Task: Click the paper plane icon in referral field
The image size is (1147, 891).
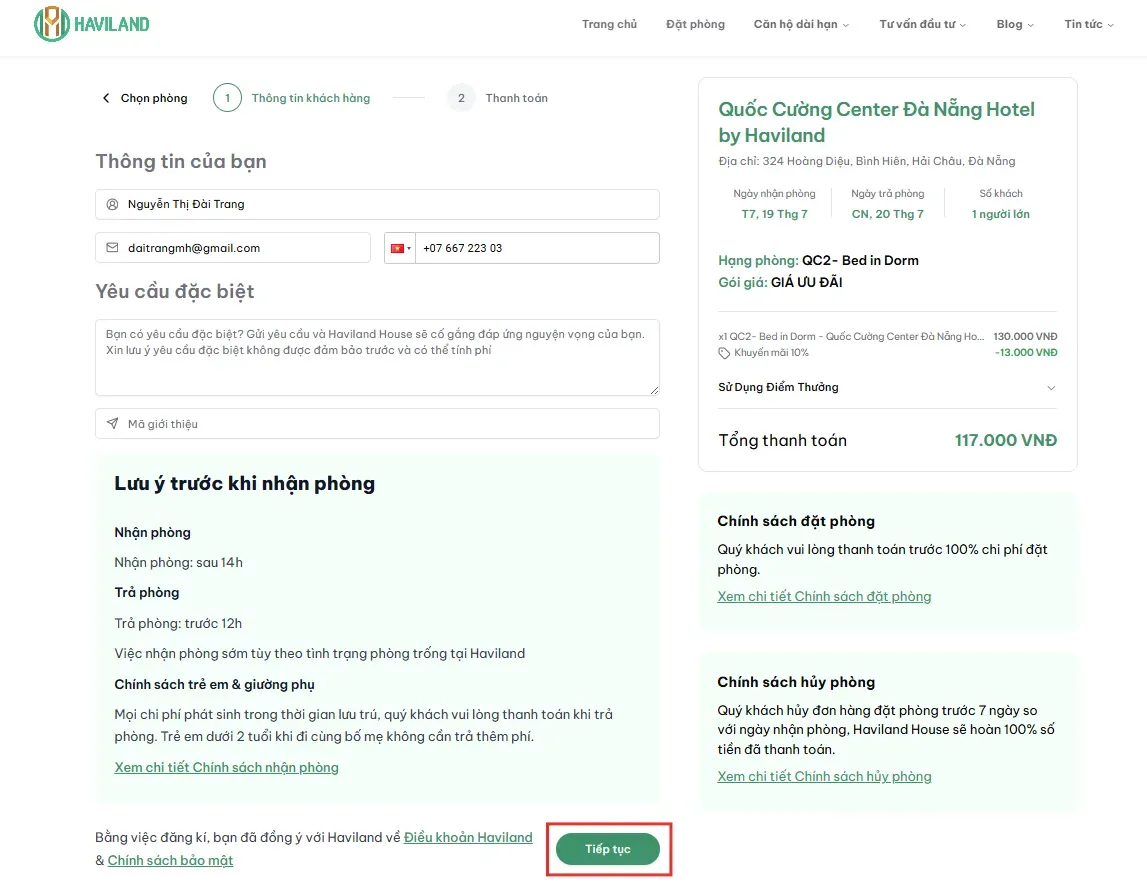Action: click(x=112, y=424)
